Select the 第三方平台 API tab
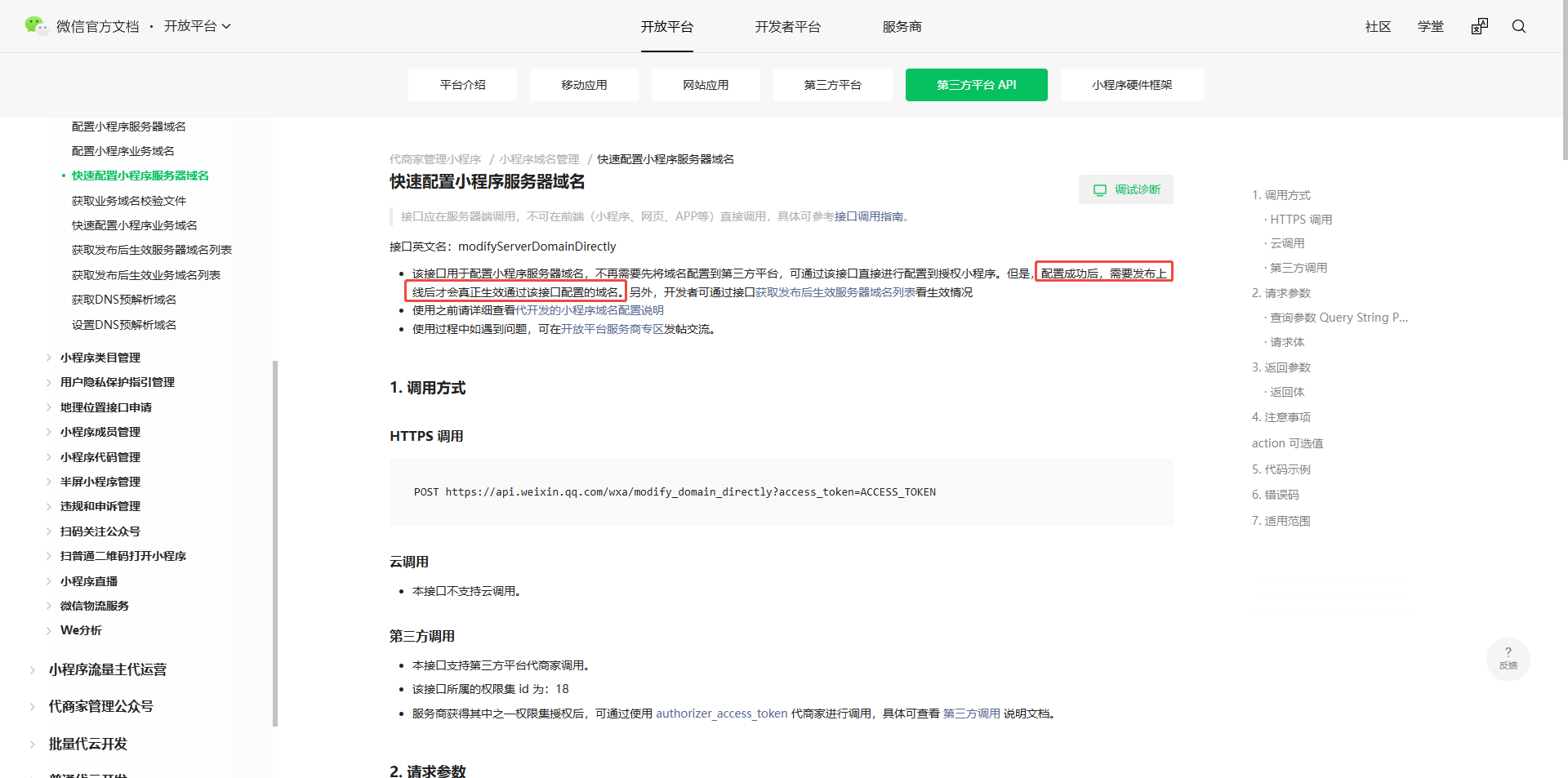Image resolution: width=1568 pixels, height=778 pixels. [977, 85]
